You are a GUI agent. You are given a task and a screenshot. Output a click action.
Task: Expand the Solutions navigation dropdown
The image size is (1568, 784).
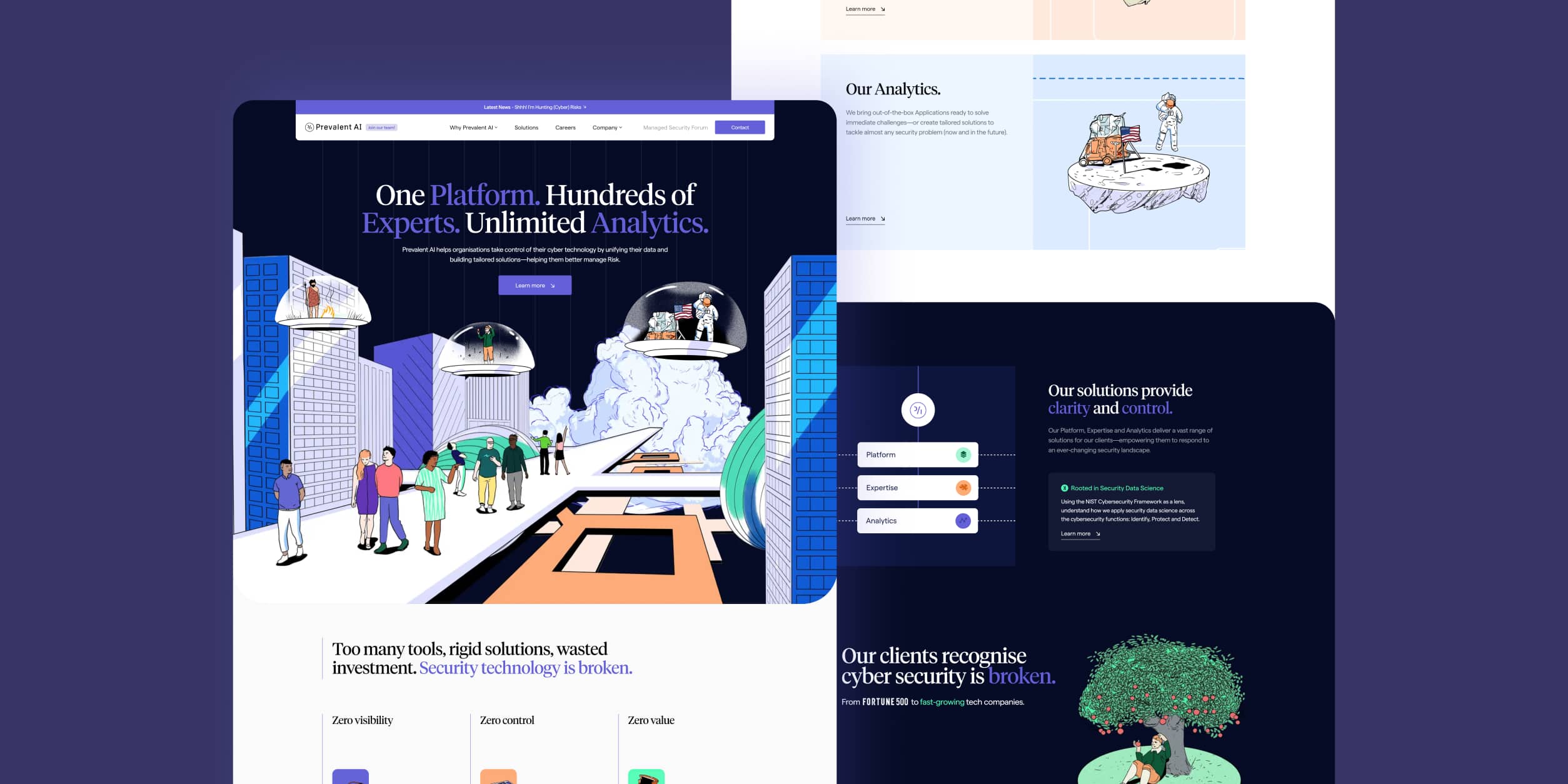(526, 127)
